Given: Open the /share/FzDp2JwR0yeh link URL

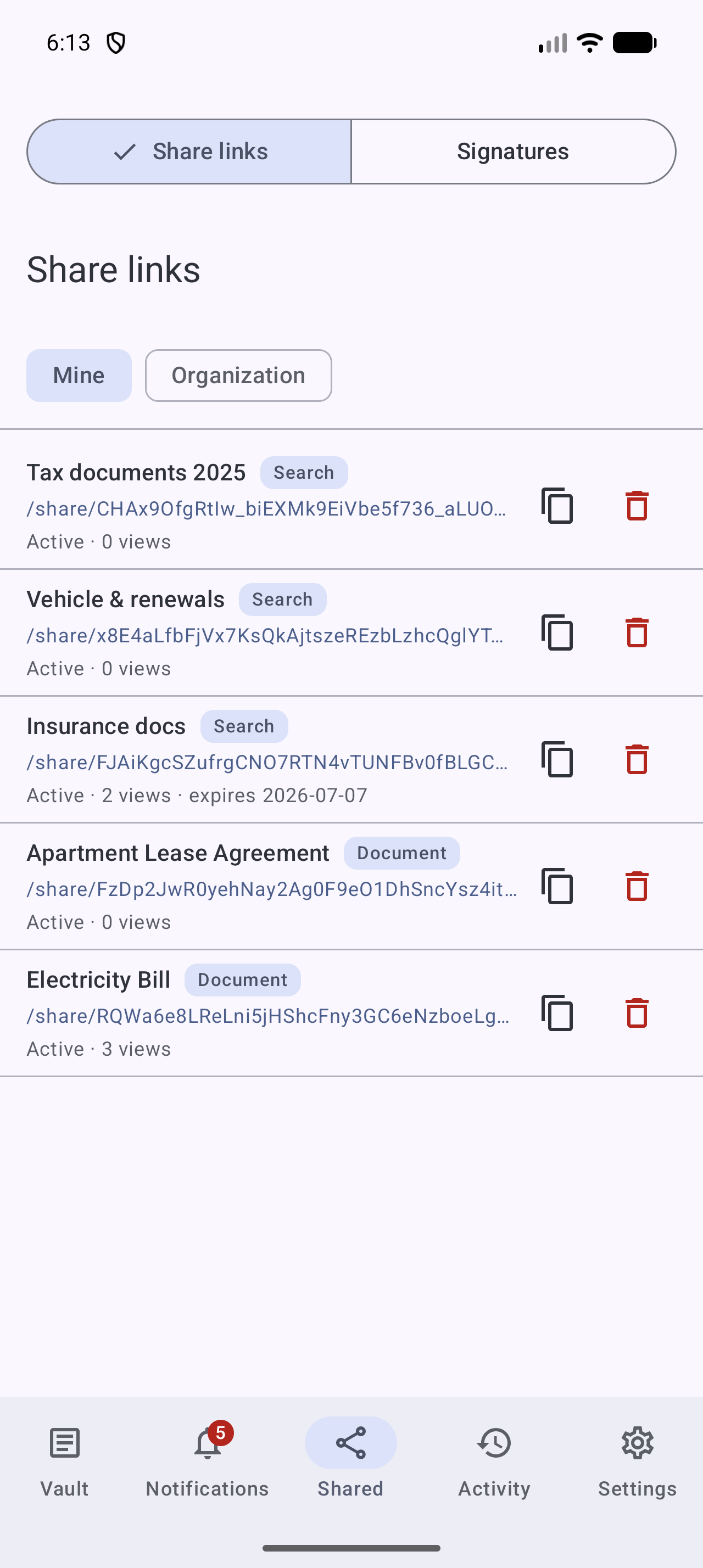Looking at the screenshot, I should pyautogui.click(x=272, y=889).
